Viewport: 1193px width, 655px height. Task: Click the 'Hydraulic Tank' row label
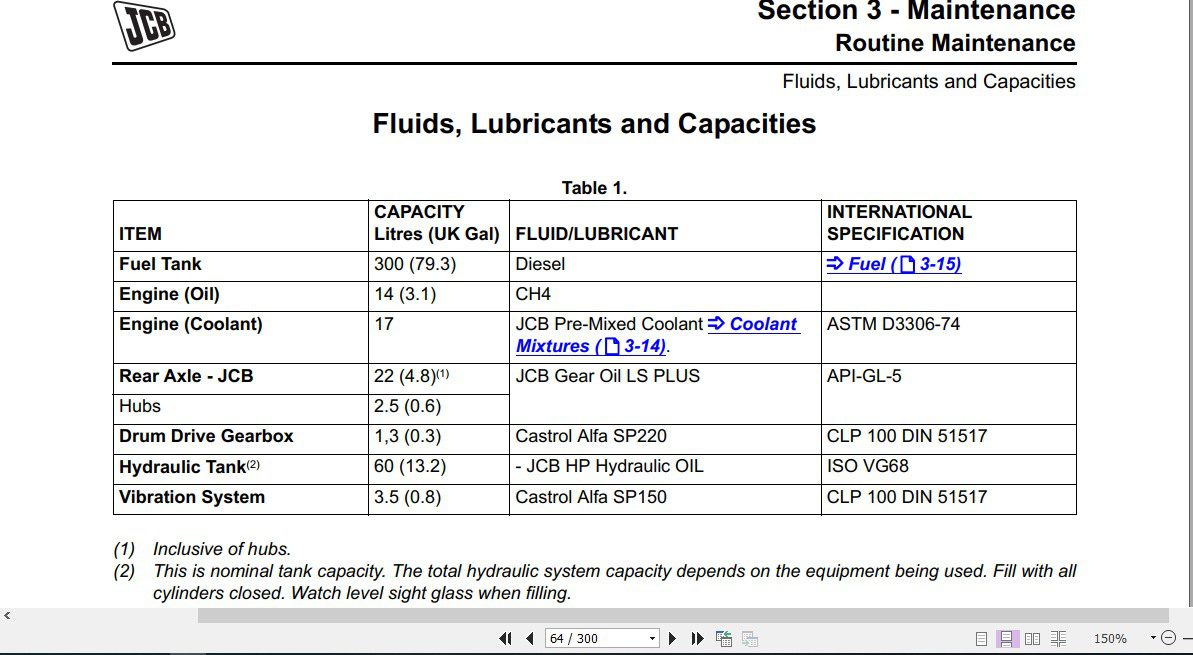[189, 467]
